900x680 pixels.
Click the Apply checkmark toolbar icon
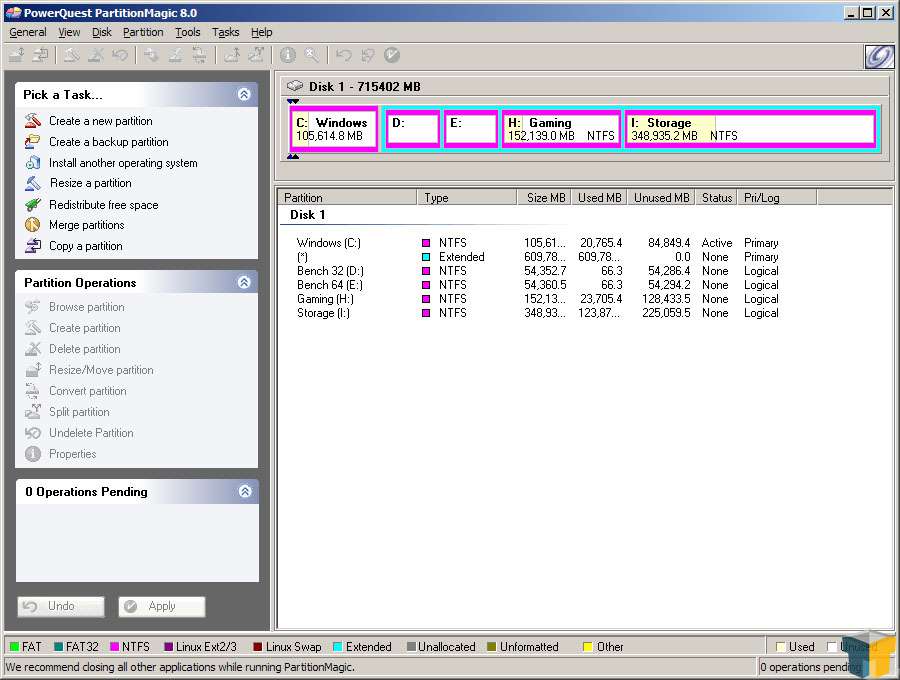pos(391,55)
